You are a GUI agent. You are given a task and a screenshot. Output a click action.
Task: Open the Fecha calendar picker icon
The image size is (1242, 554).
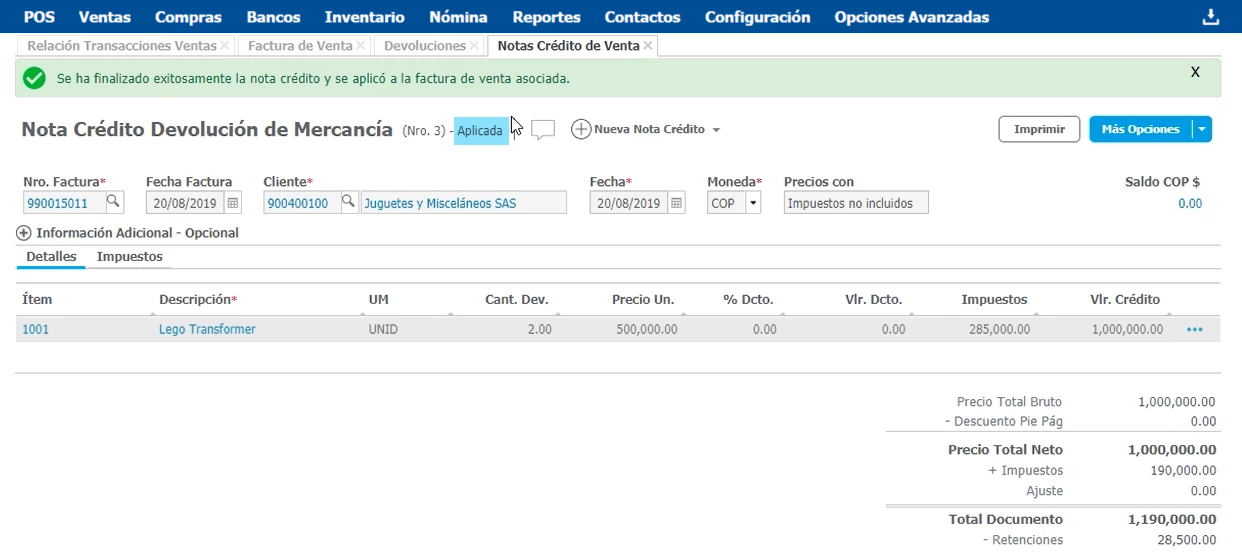coord(677,203)
